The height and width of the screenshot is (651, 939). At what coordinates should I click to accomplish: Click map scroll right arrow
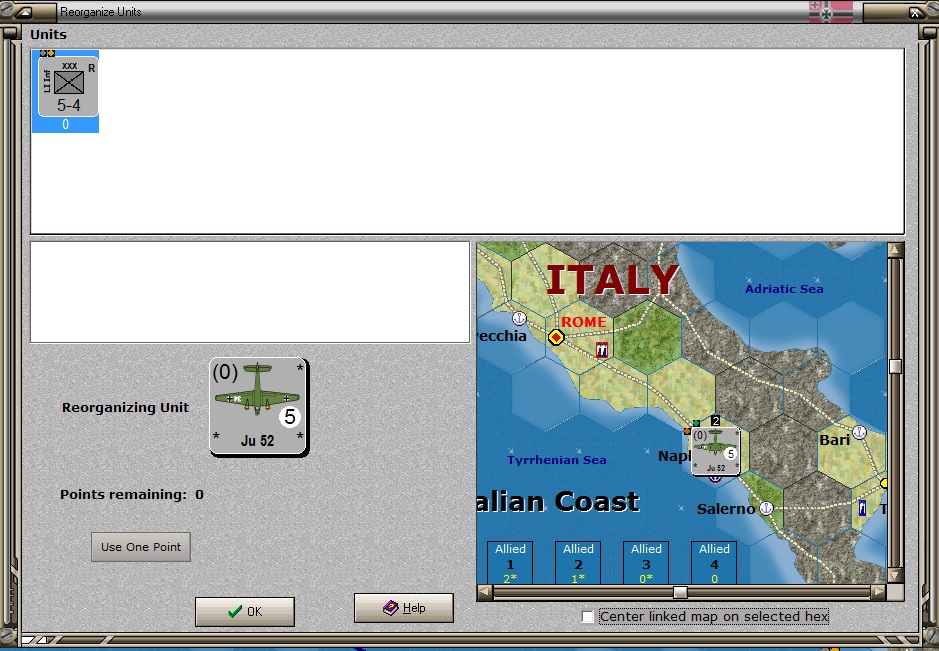coord(878,592)
